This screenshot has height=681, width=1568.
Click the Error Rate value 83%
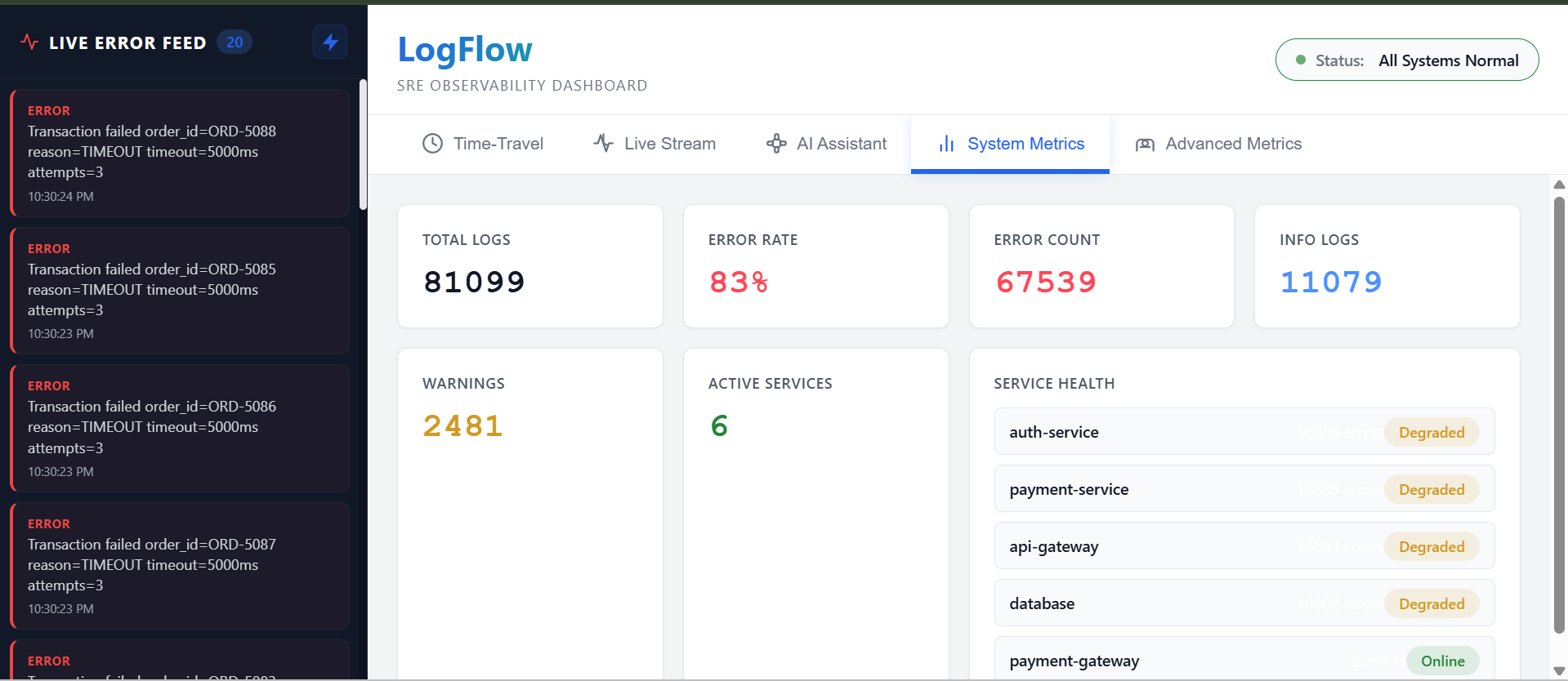739,282
